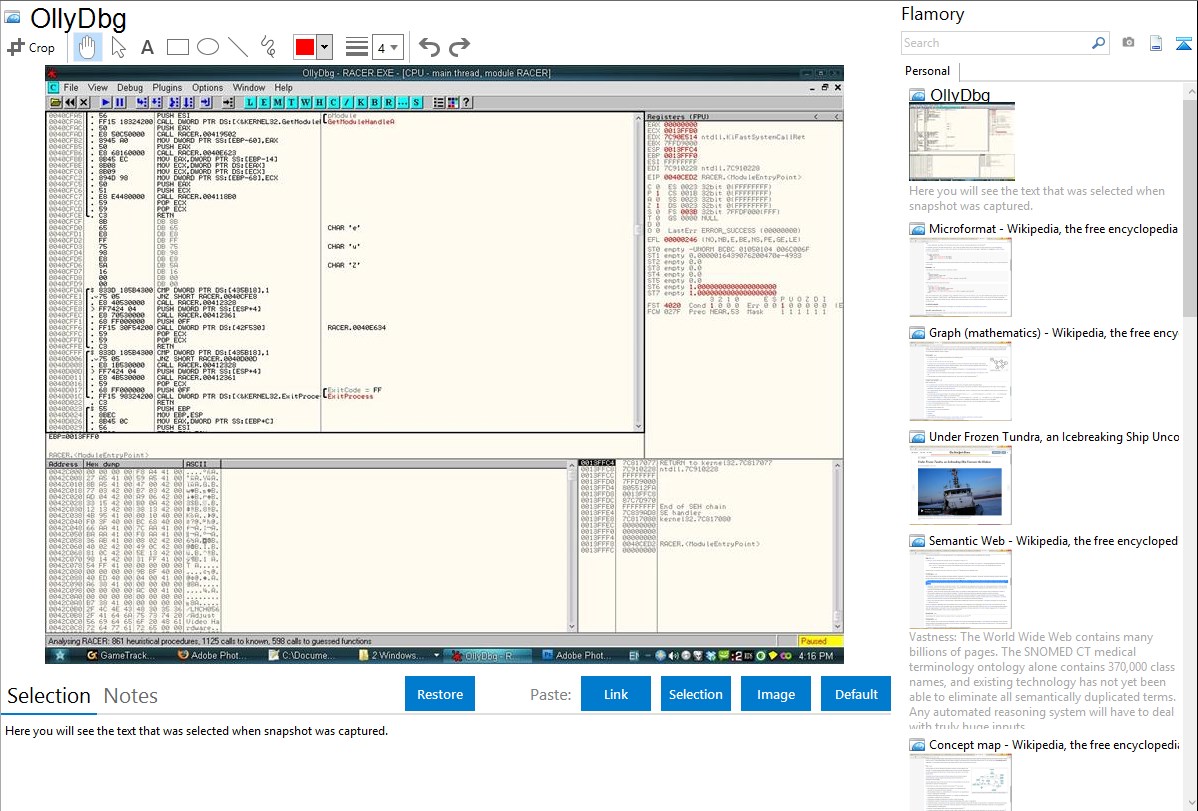The height and width of the screenshot is (811, 1198).
Task: Click the OllyDbg help question mark icon
Action: pos(466,102)
